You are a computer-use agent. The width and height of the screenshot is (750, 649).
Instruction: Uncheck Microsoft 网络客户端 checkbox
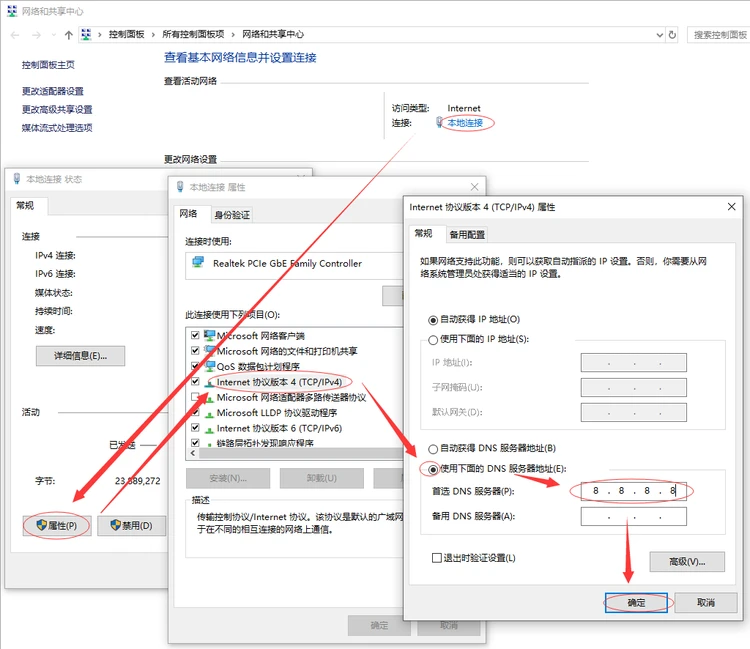point(195,335)
